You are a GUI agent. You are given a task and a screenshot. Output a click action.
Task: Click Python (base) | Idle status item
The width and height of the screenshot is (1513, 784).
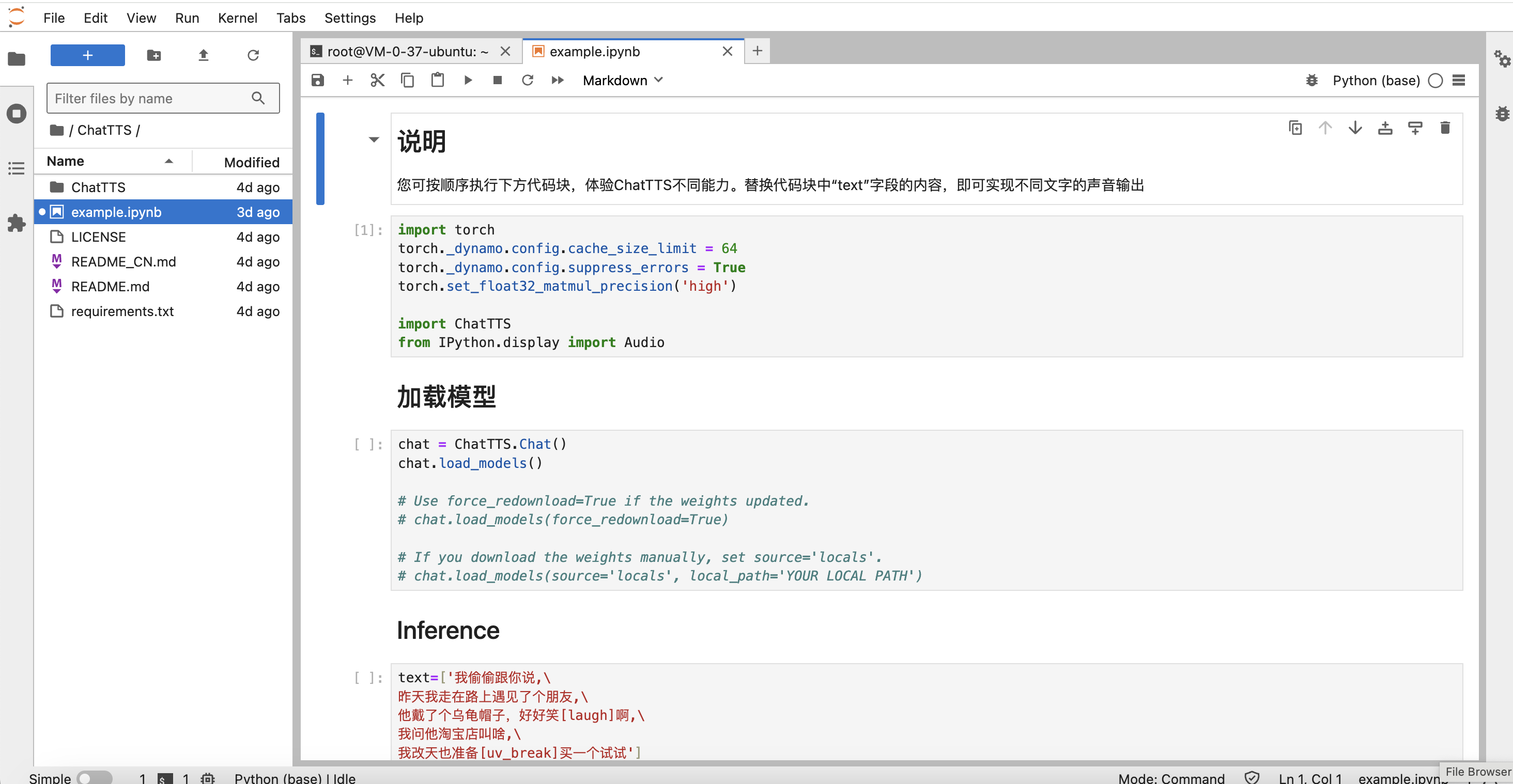[295, 778]
